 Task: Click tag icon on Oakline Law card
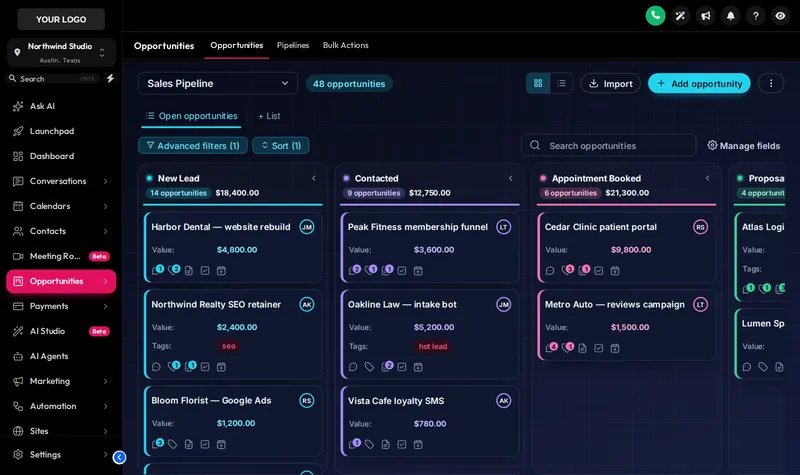click(369, 366)
